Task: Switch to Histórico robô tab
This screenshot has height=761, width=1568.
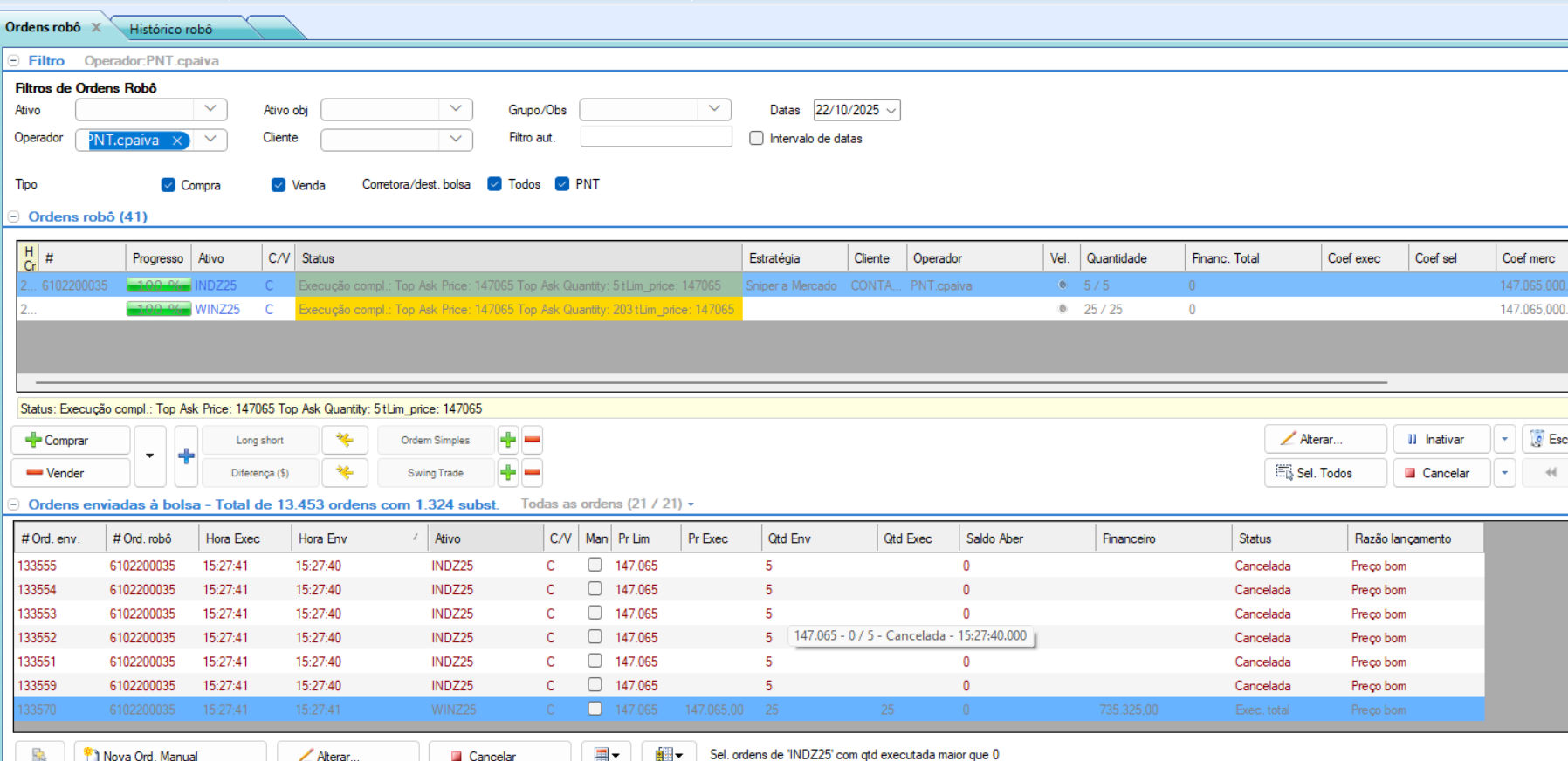Action: tap(171, 29)
